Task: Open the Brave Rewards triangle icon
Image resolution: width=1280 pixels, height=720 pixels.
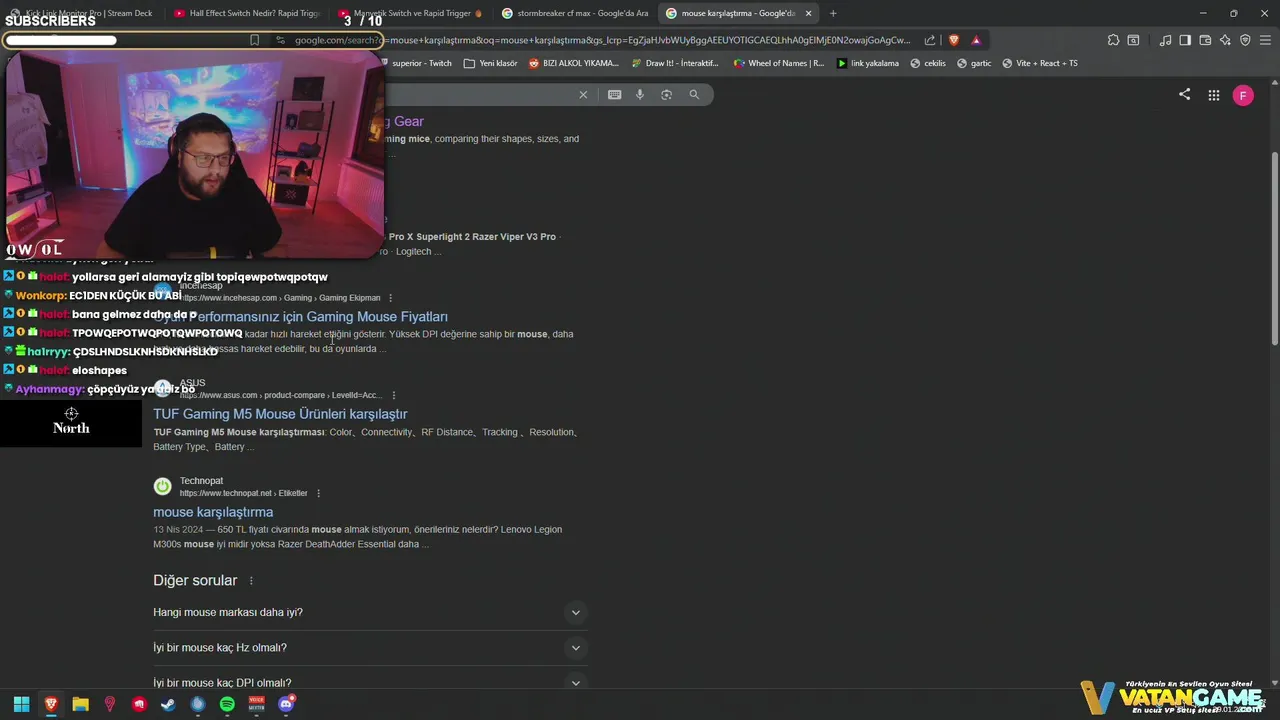Action: (x=976, y=40)
